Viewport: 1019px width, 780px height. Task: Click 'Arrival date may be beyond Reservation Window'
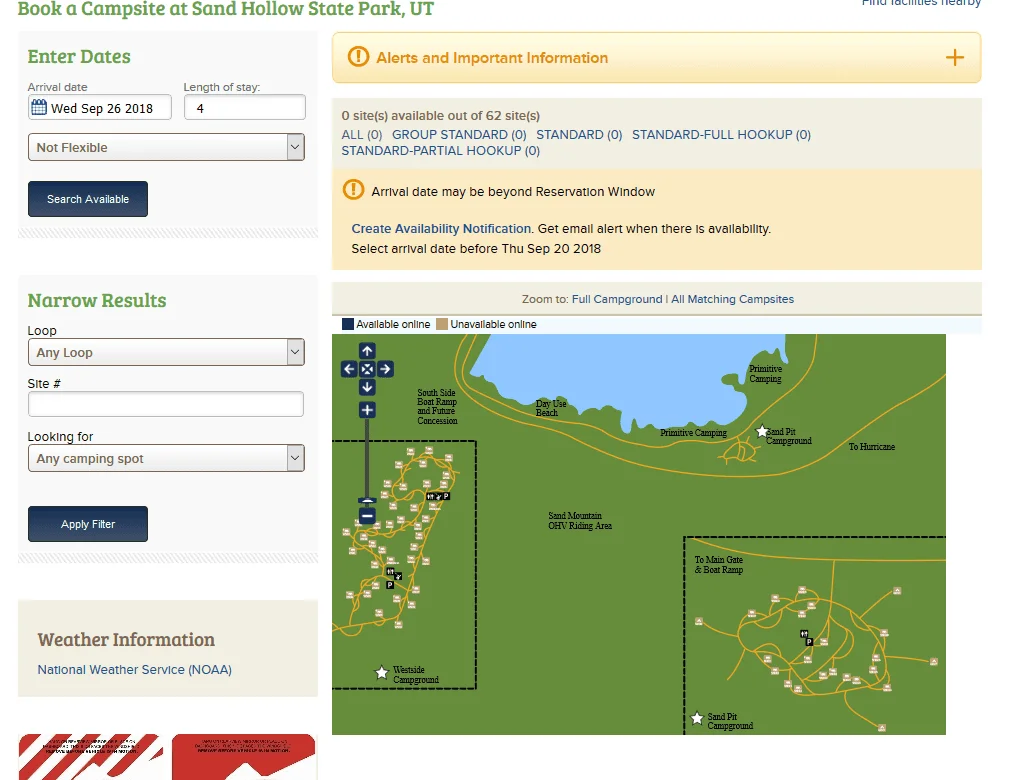pyautogui.click(x=513, y=192)
